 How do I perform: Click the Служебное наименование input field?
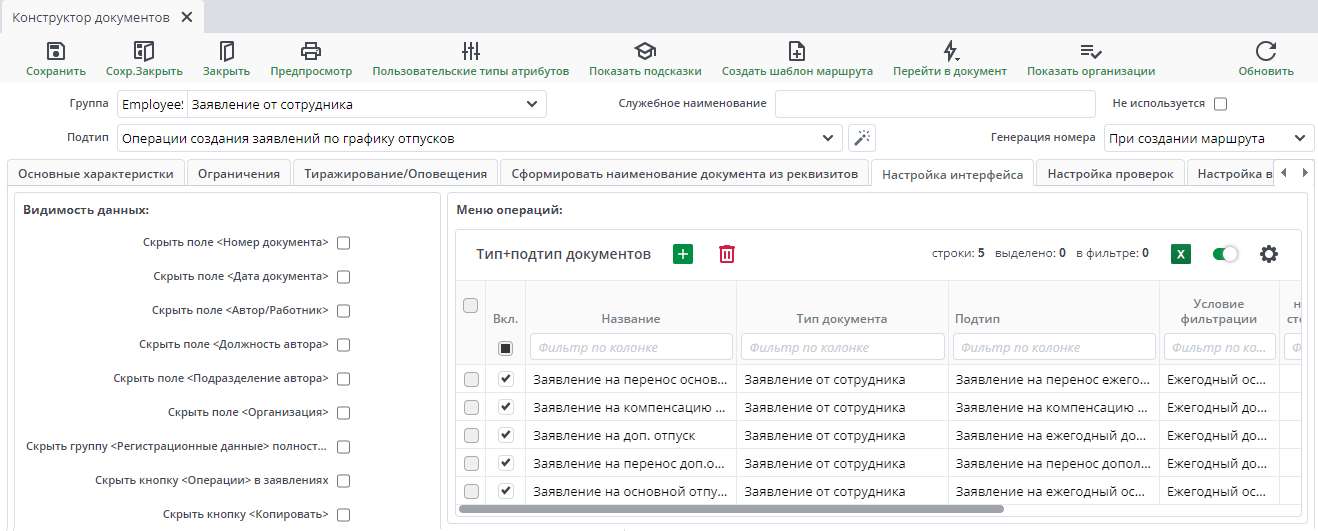(935, 104)
